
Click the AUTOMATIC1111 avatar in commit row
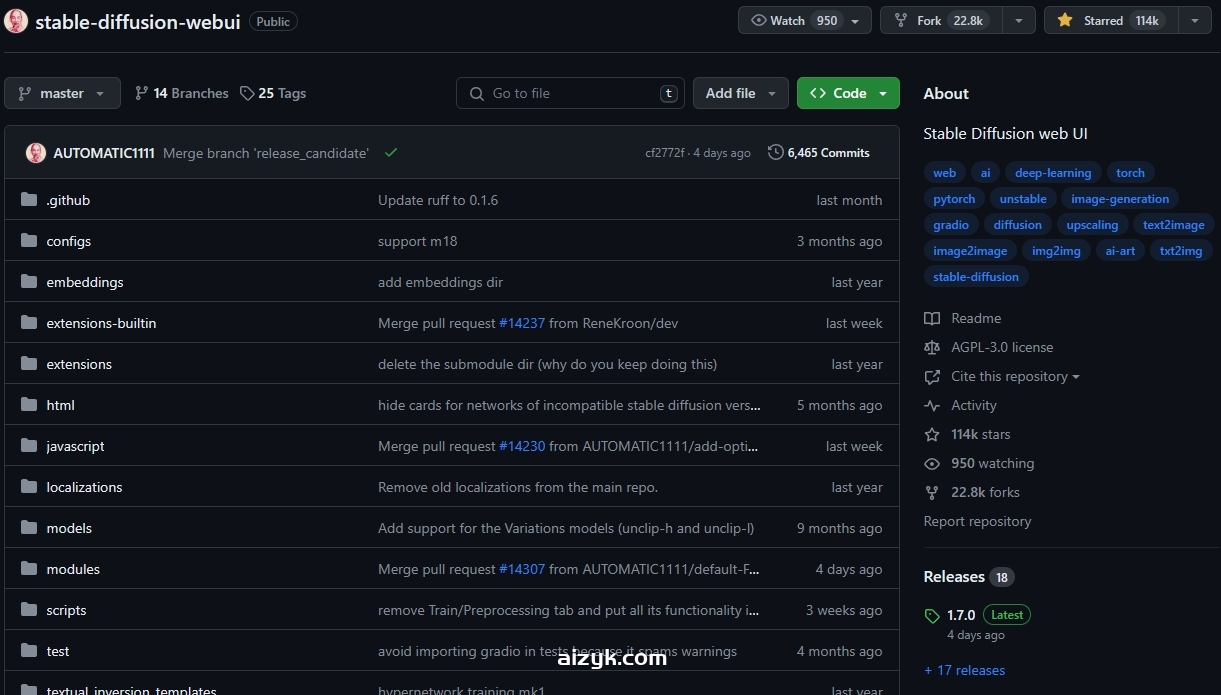(x=36, y=153)
